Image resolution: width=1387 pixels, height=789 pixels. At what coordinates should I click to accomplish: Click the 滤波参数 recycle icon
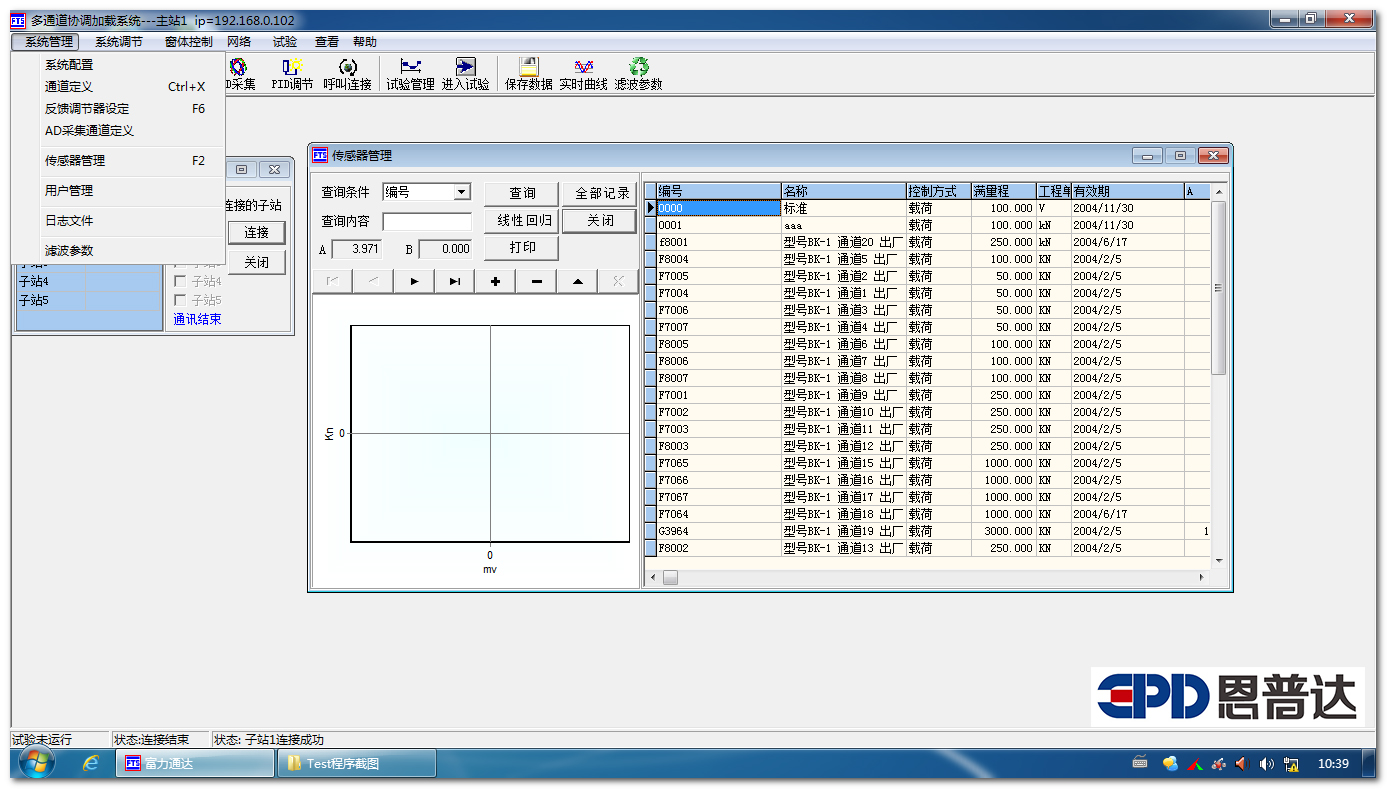tap(639, 74)
